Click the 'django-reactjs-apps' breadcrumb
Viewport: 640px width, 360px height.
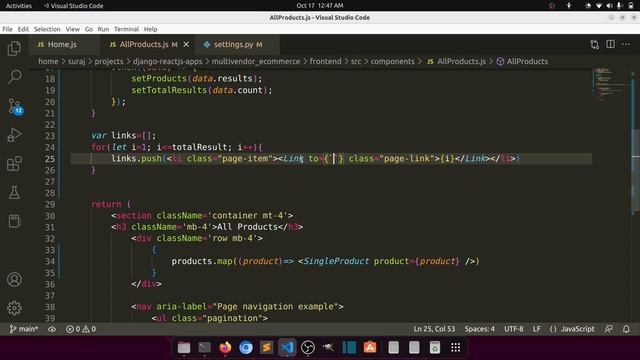167,61
